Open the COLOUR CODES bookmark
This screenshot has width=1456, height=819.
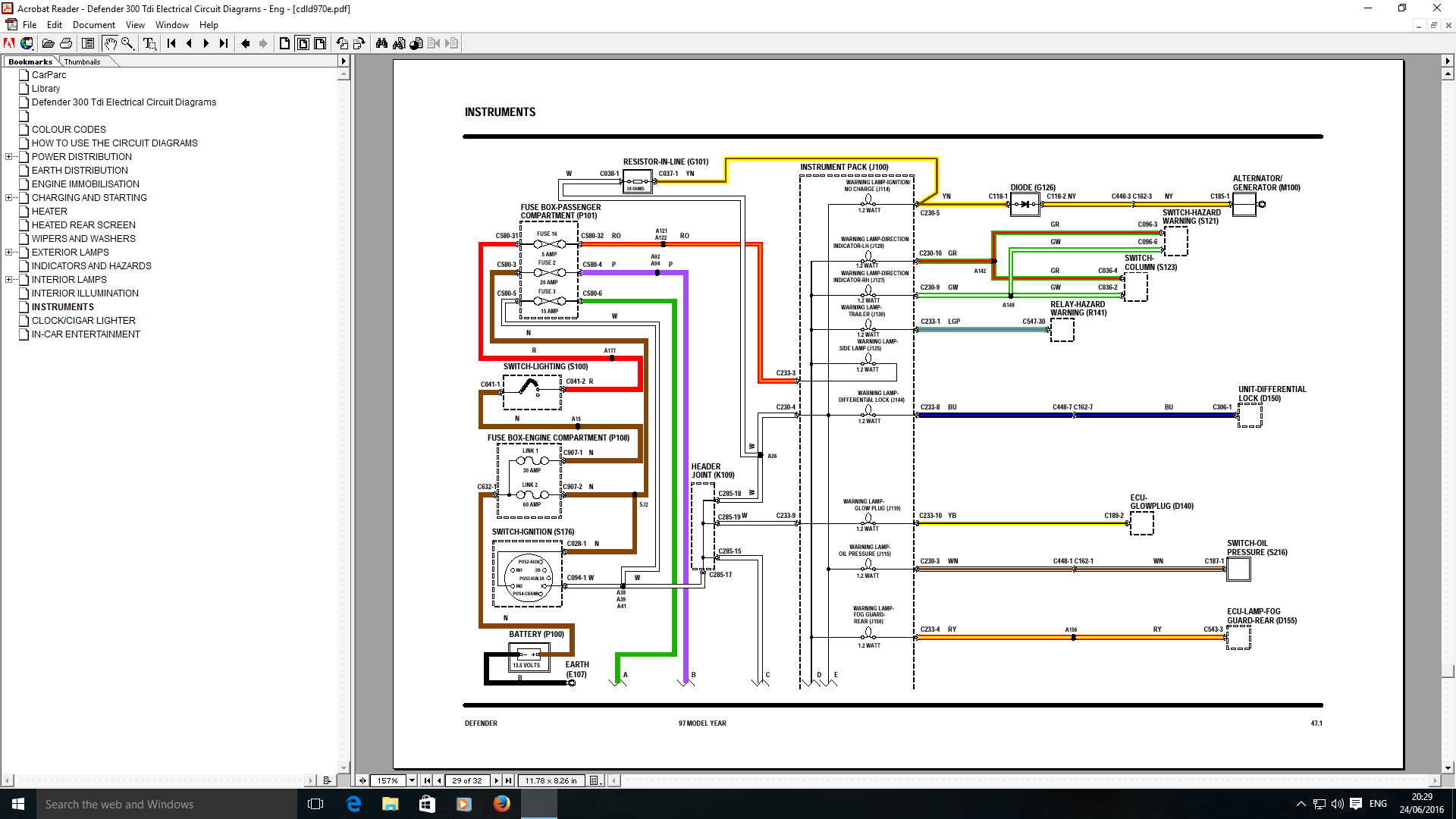(x=68, y=130)
